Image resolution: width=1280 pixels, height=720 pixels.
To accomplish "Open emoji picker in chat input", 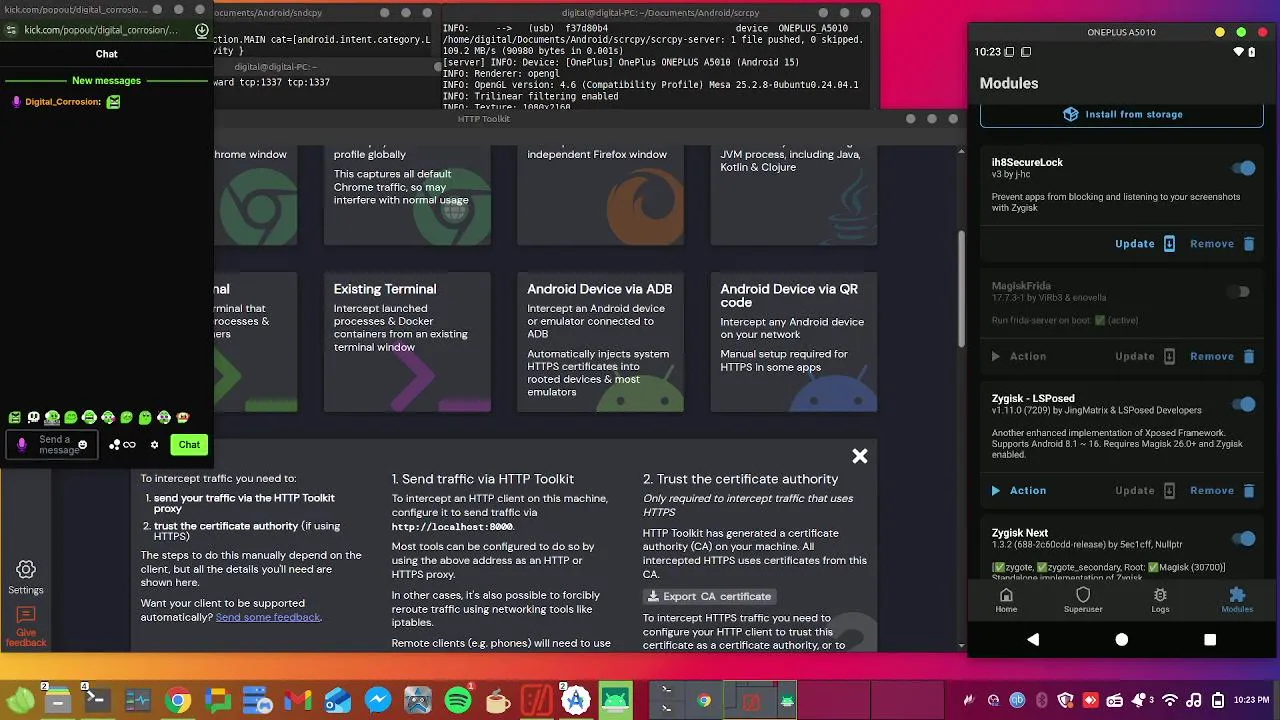I will point(83,445).
